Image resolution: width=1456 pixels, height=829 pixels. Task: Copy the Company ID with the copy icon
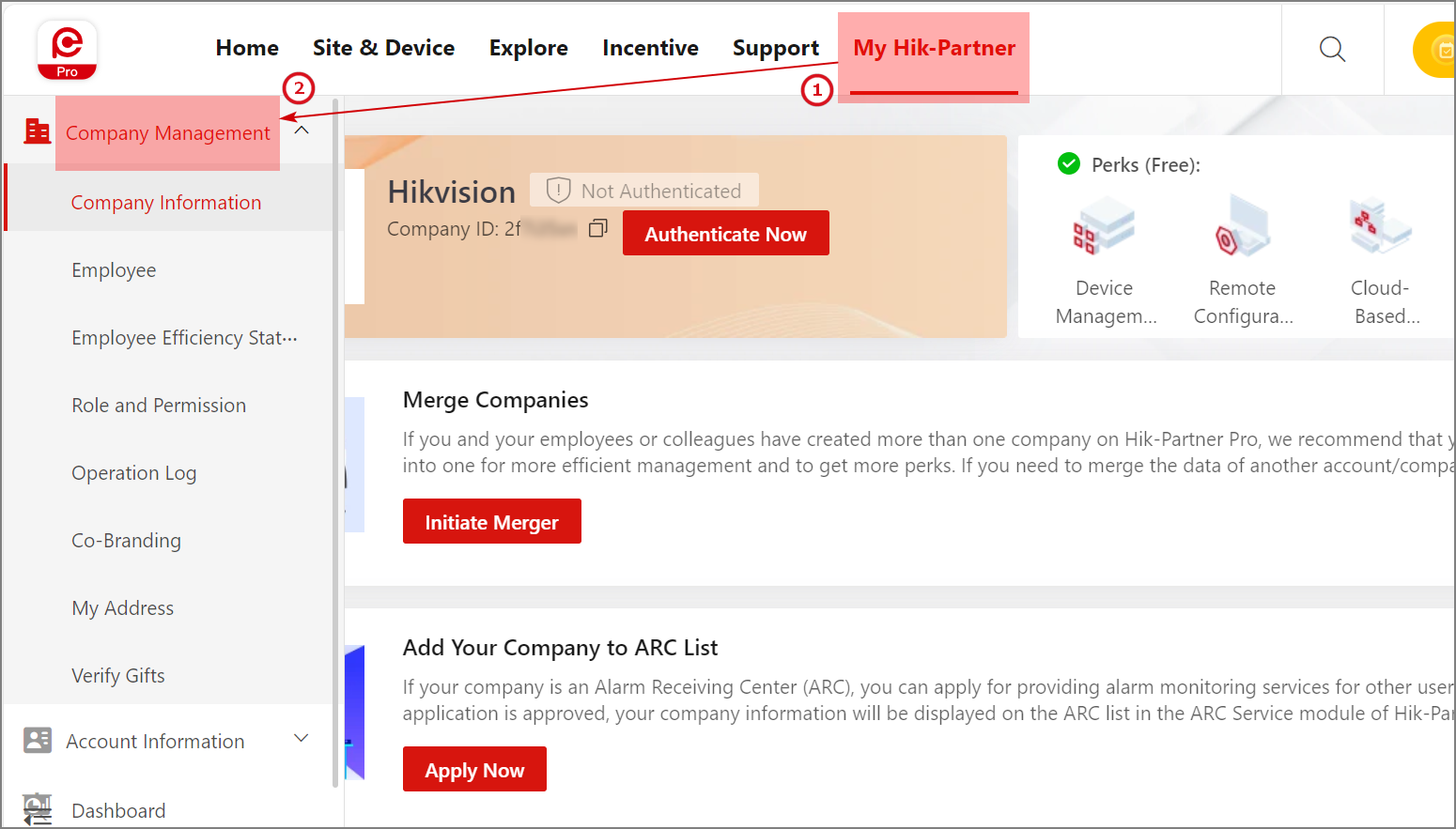(598, 228)
